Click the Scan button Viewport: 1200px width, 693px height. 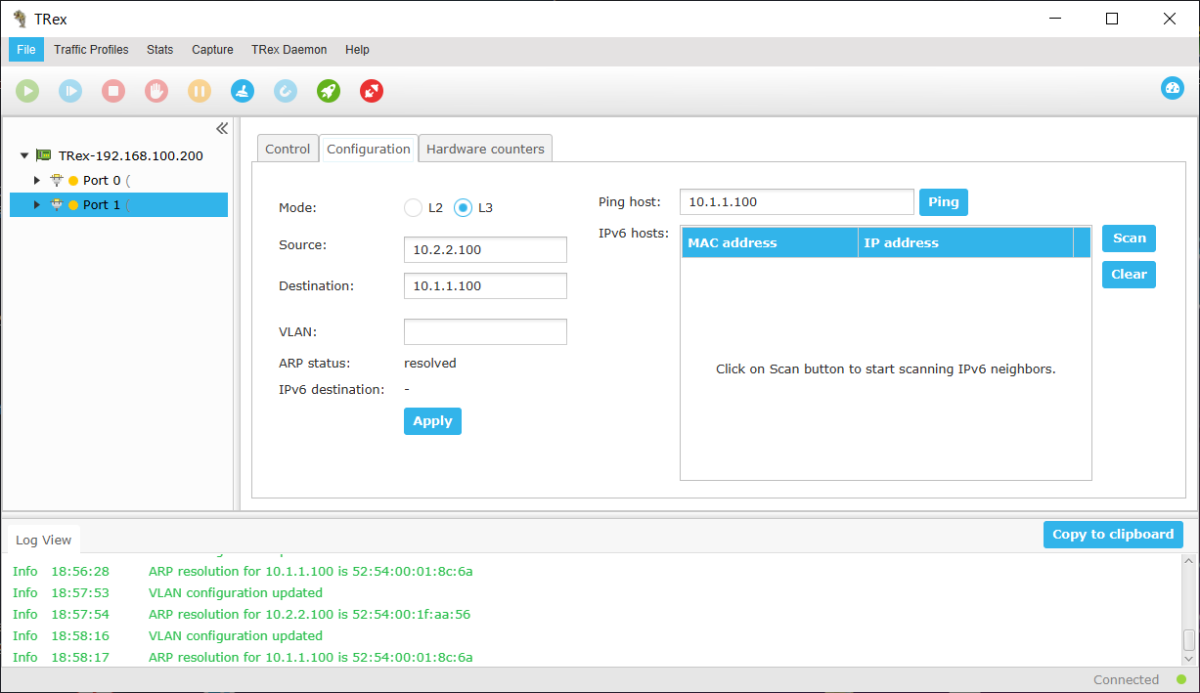click(1129, 238)
